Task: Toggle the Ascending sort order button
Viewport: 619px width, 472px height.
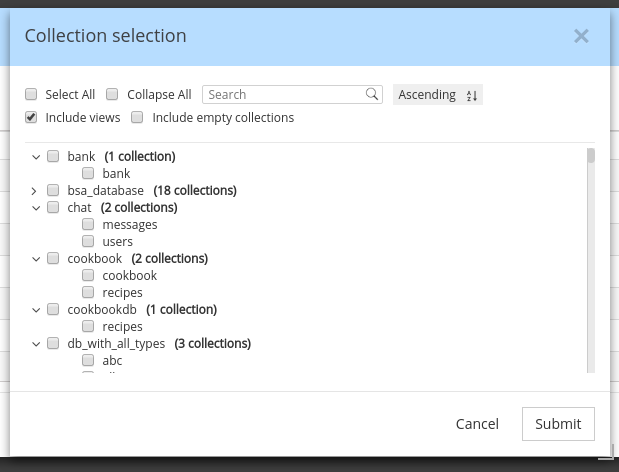Action: click(438, 95)
